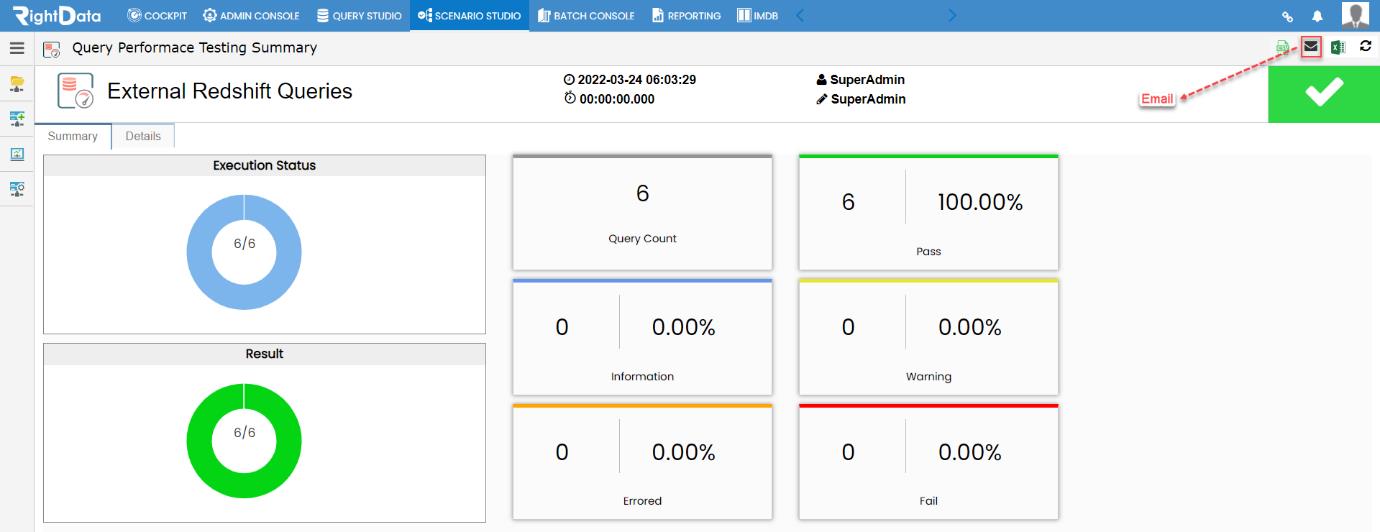Click the green Result donut chart
The width and height of the screenshot is (1380, 532).
coord(244,441)
